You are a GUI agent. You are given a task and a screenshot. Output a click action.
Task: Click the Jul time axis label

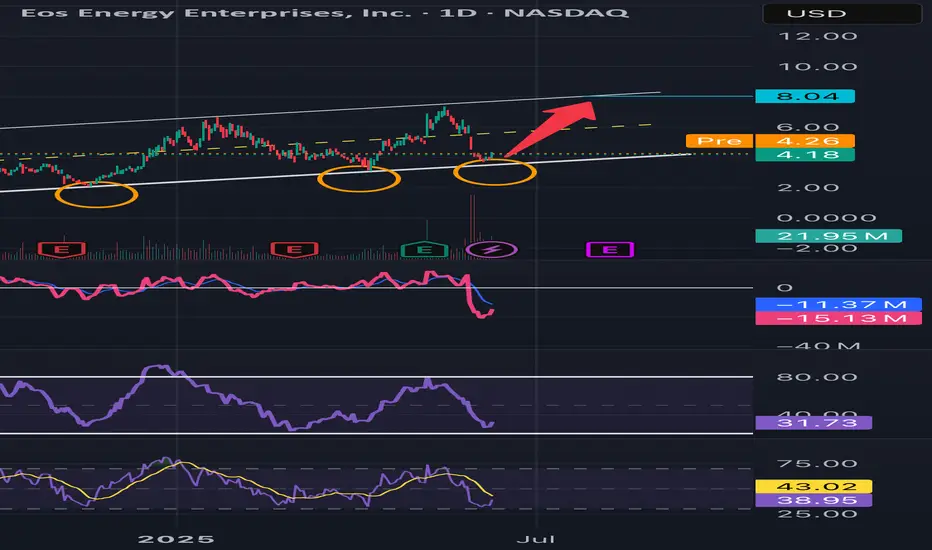point(536,539)
